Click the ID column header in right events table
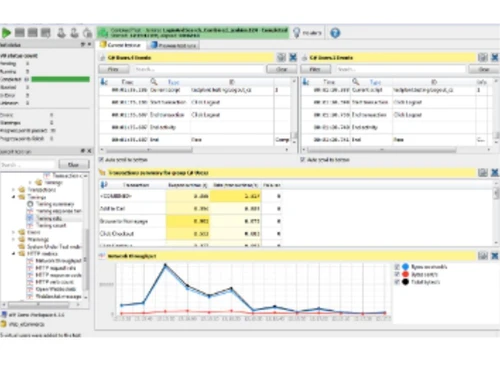This screenshot has height=375, width=500. click(434, 82)
